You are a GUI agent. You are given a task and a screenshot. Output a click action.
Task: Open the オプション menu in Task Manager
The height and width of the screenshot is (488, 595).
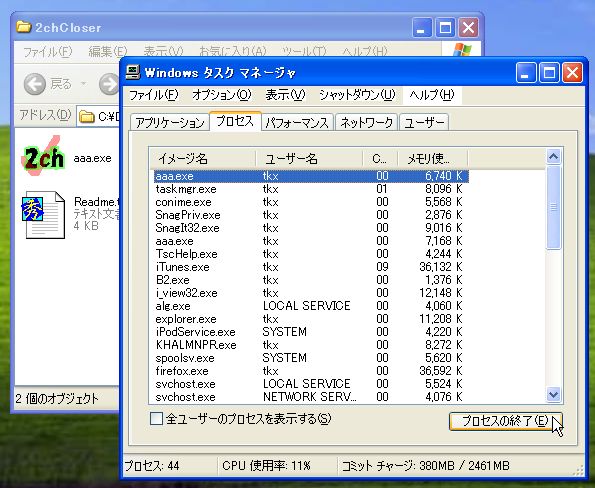[222, 95]
